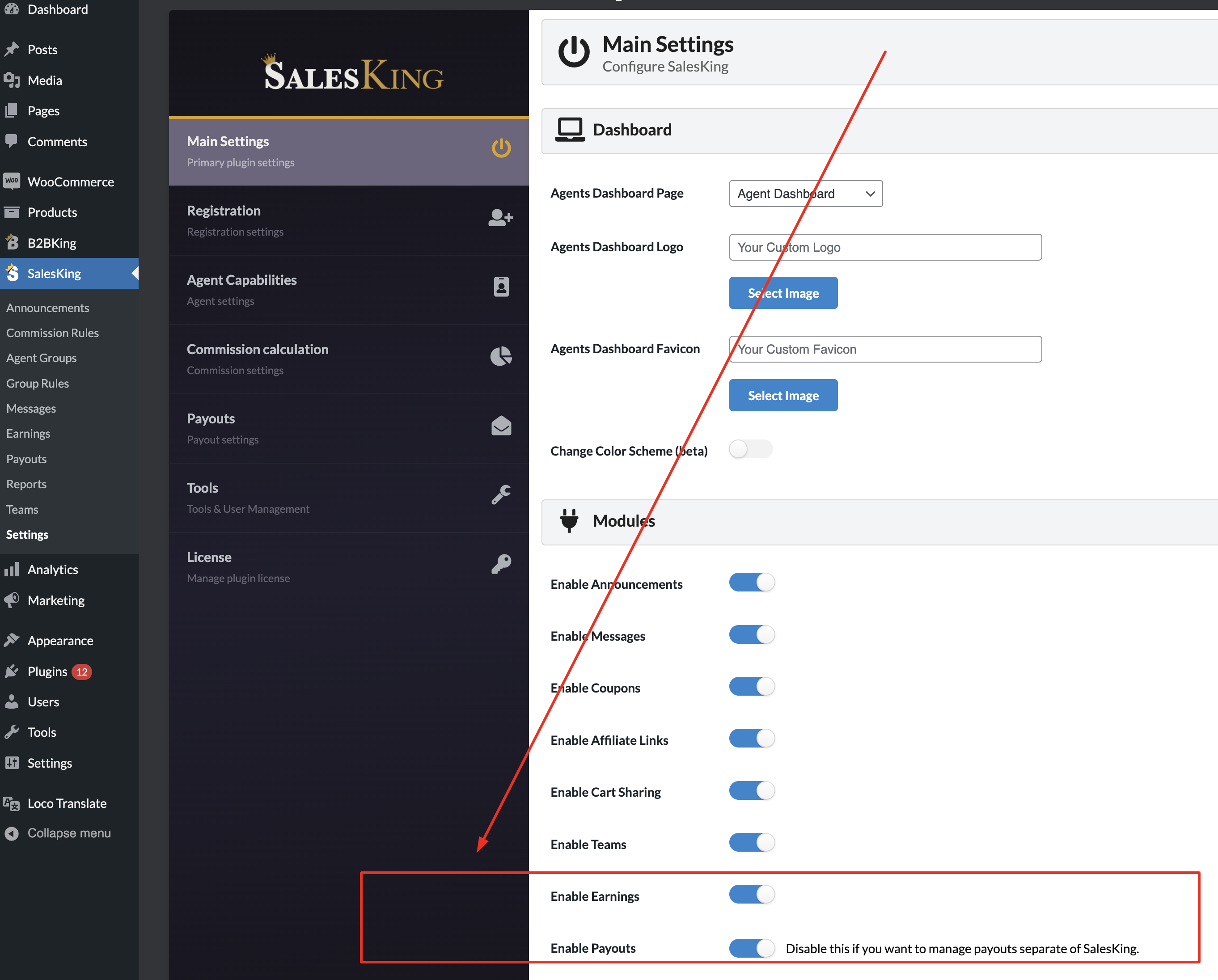
Task: Click Select Image under Dashboard Favicon
Action: click(x=783, y=395)
